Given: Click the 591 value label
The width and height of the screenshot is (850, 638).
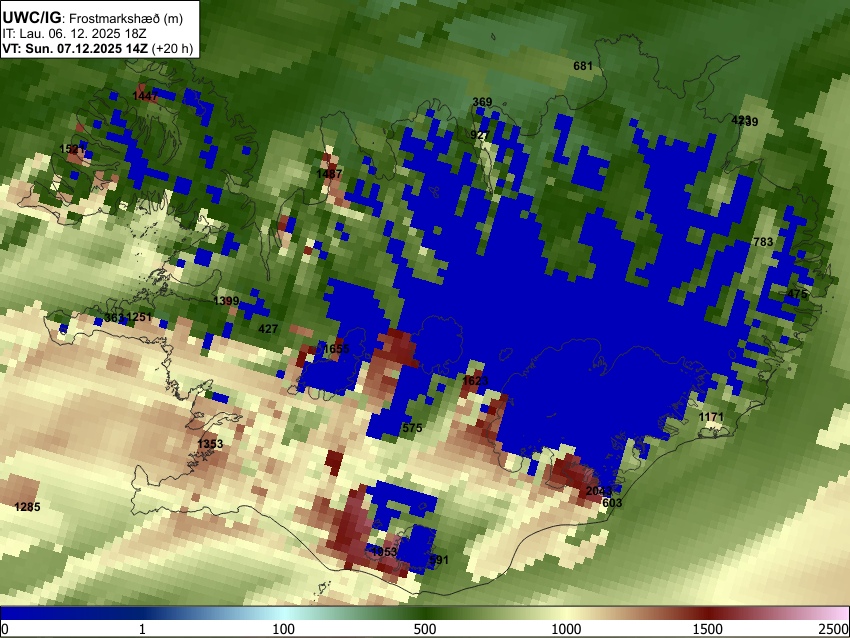Looking at the screenshot, I should [439, 560].
